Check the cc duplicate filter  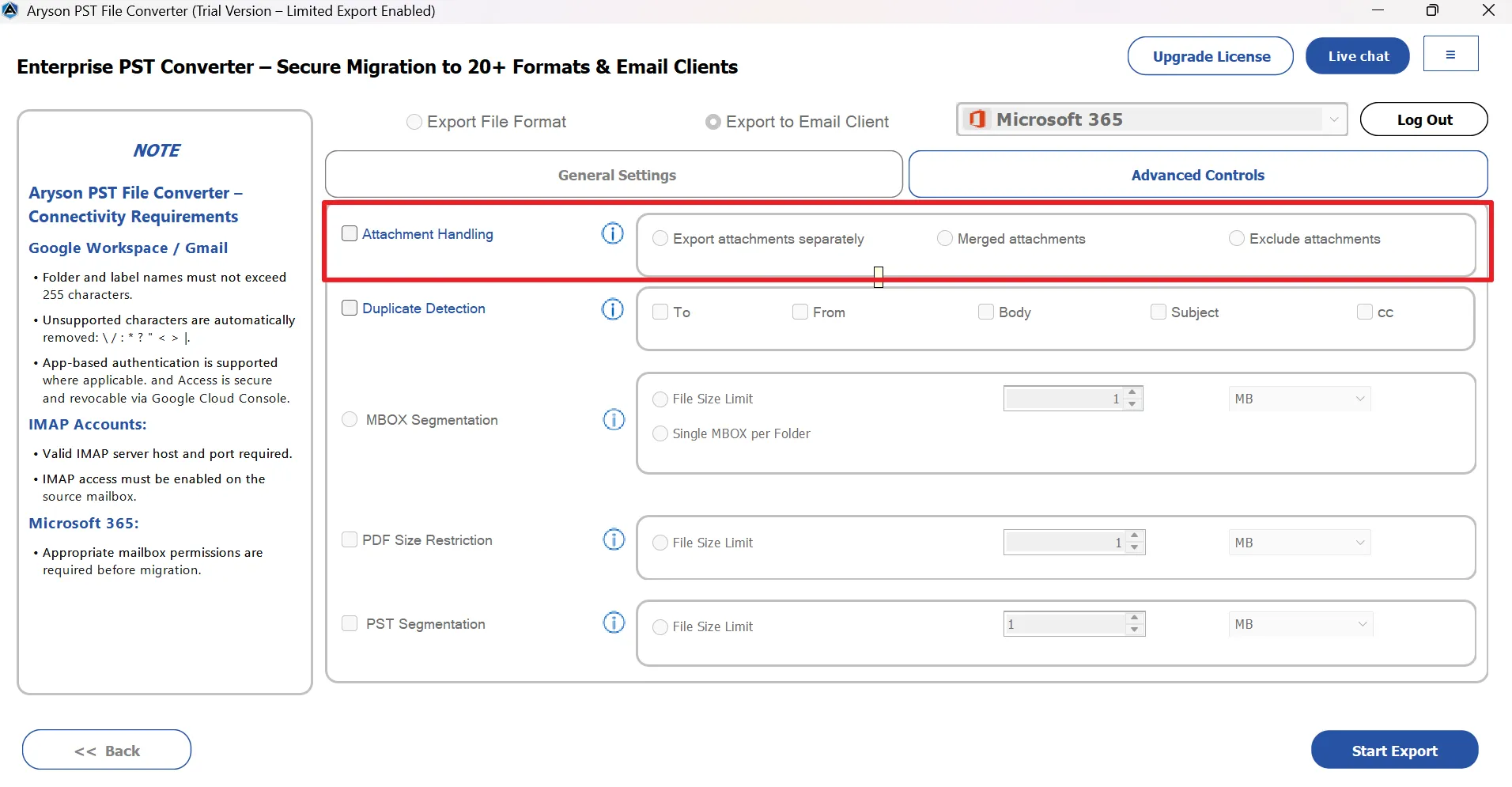coord(1365,312)
